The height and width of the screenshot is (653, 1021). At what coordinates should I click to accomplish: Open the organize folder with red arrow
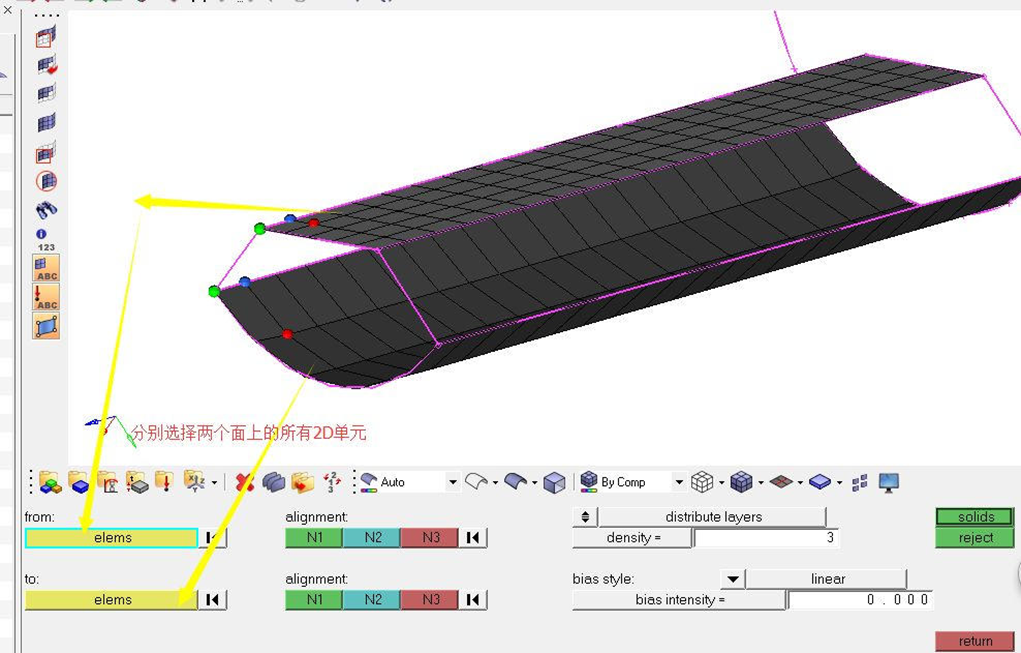(303, 482)
